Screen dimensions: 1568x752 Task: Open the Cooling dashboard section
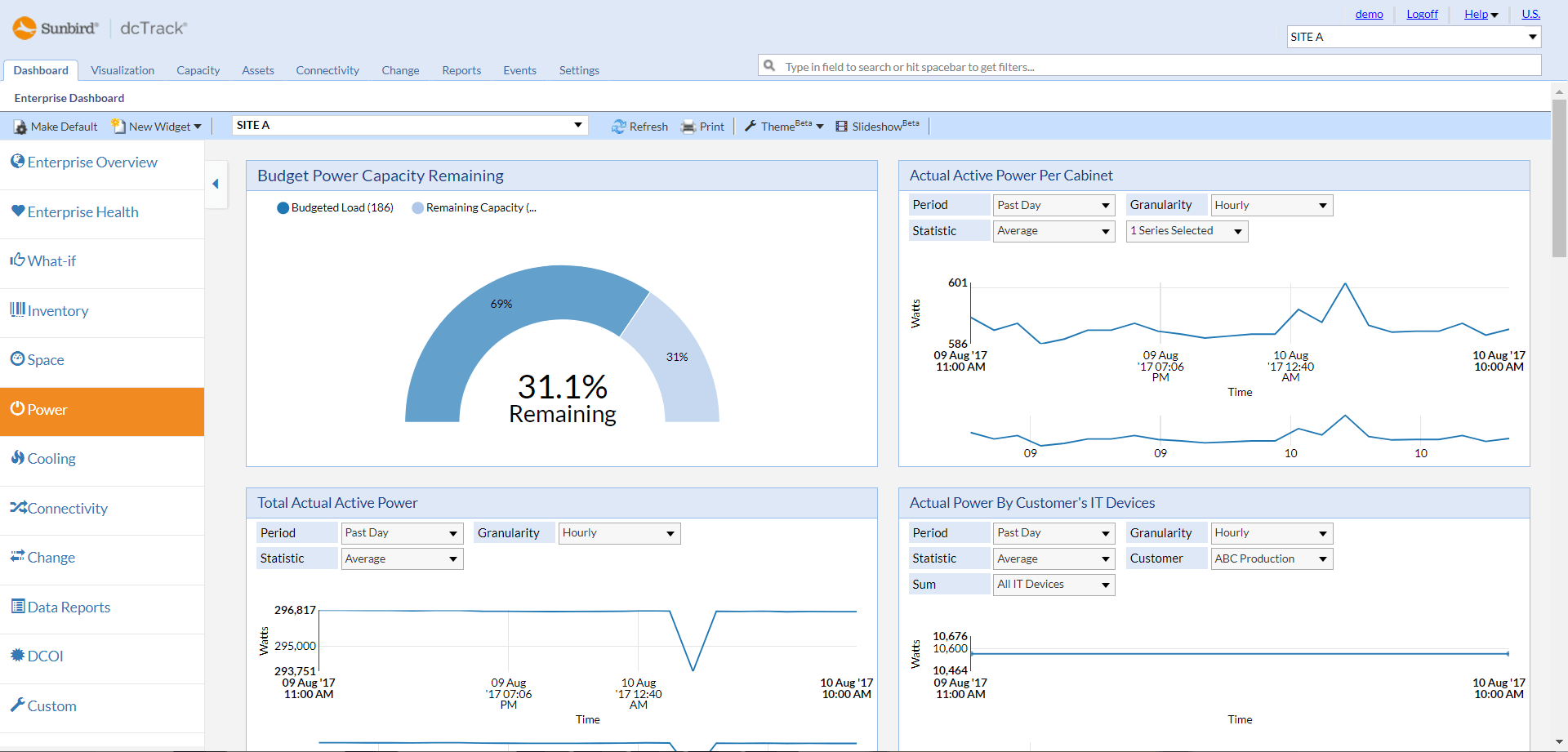point(51,458)
